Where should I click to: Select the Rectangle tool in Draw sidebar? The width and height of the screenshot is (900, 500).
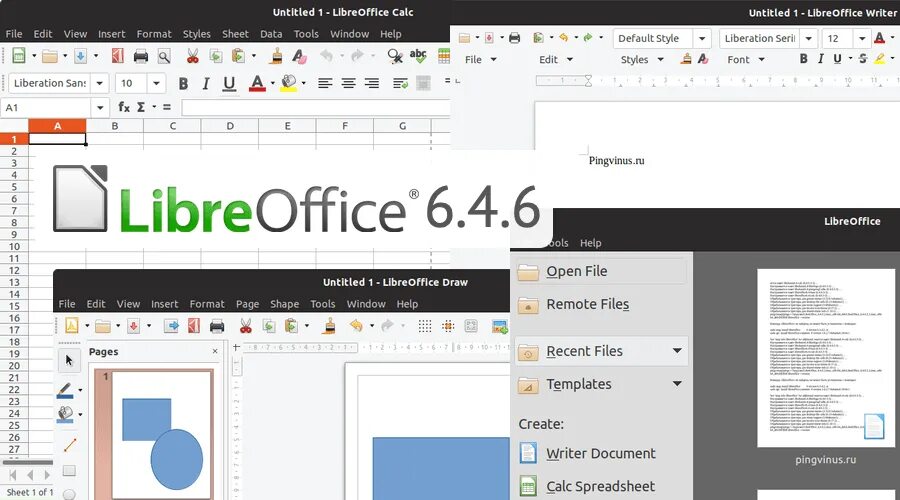pos(69,471)
